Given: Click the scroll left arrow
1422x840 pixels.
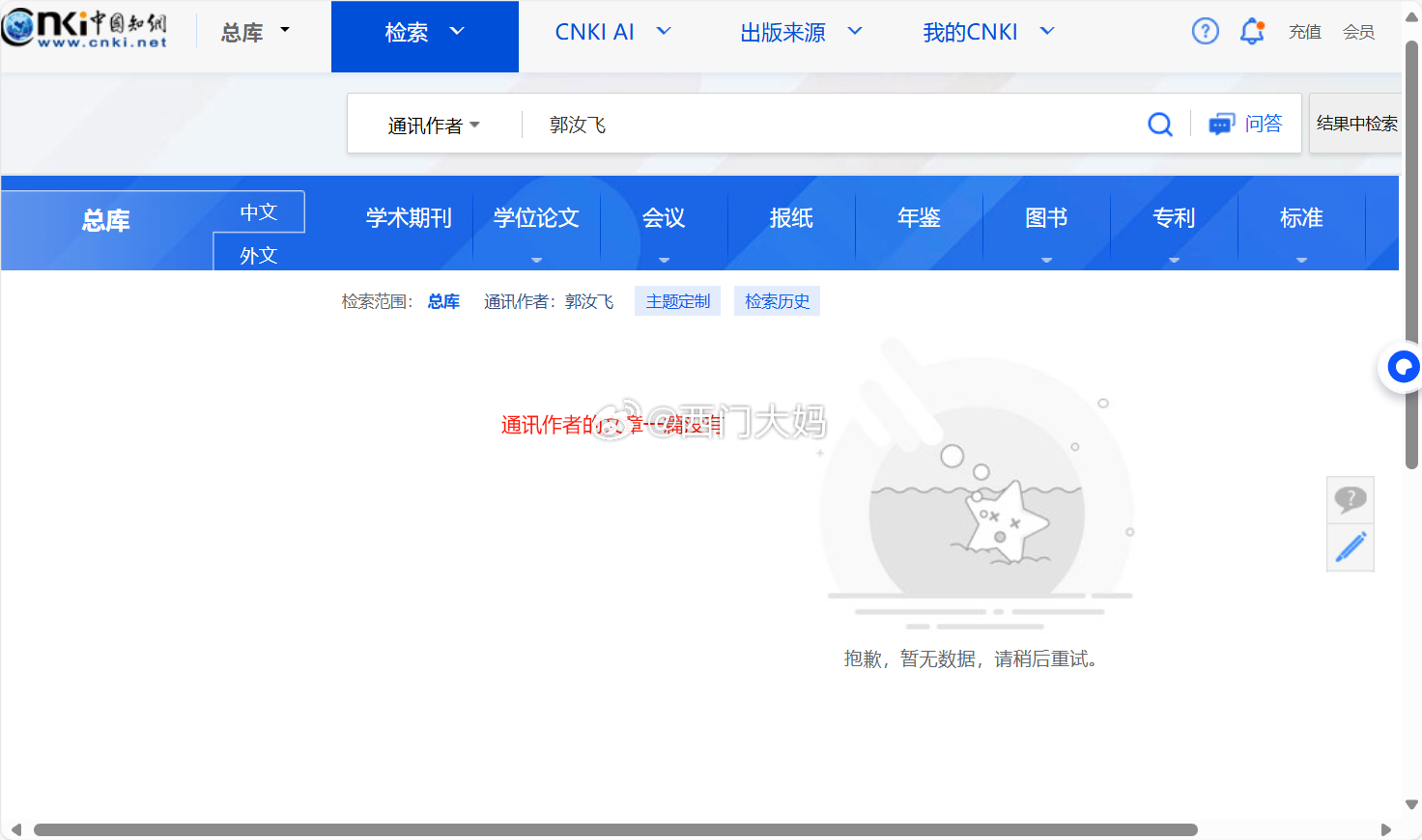Looking at the screenshot, I should pyautogui.click(x=15, y=830).
